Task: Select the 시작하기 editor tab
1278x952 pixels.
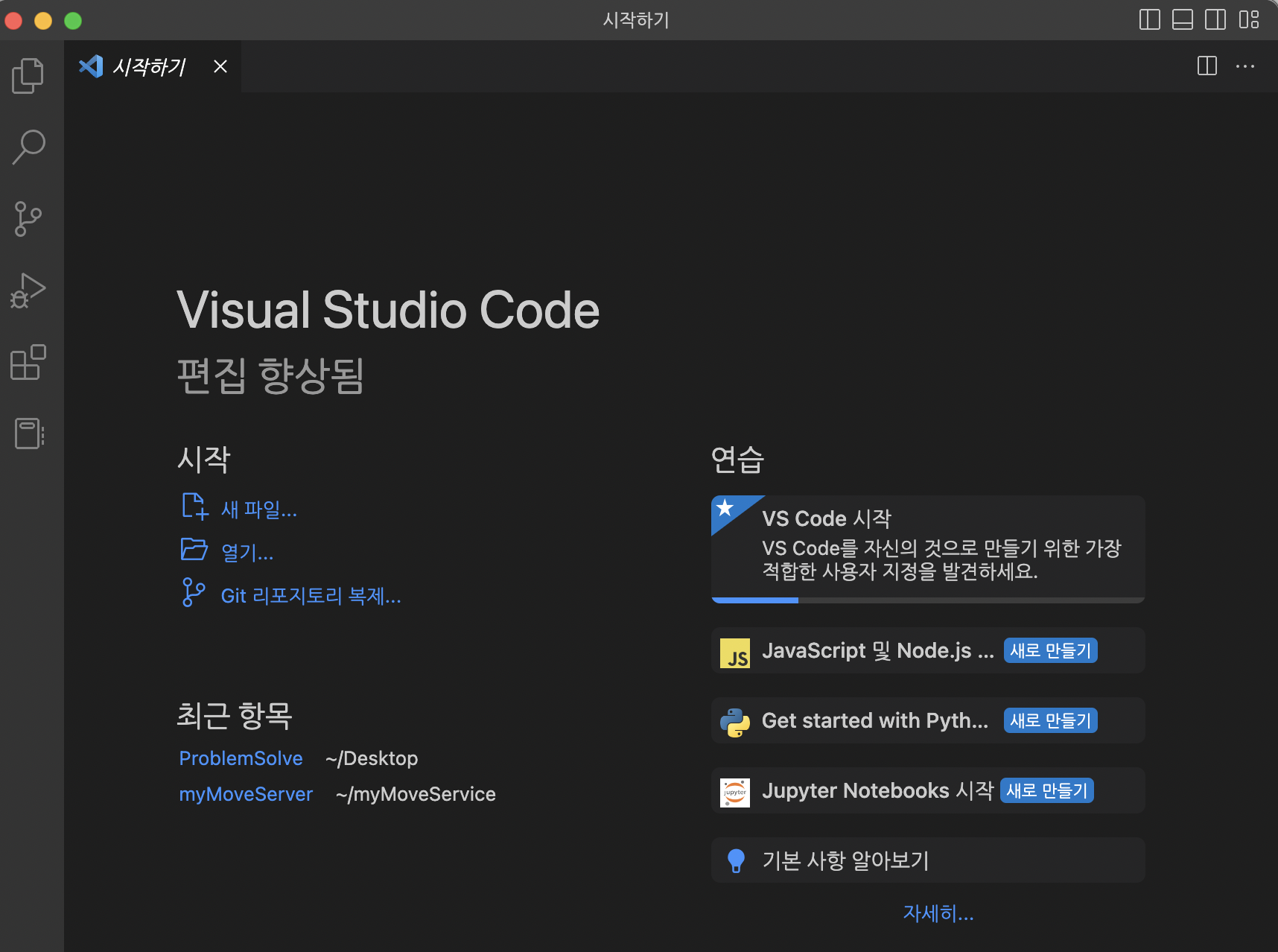Action: coord(153,66)
